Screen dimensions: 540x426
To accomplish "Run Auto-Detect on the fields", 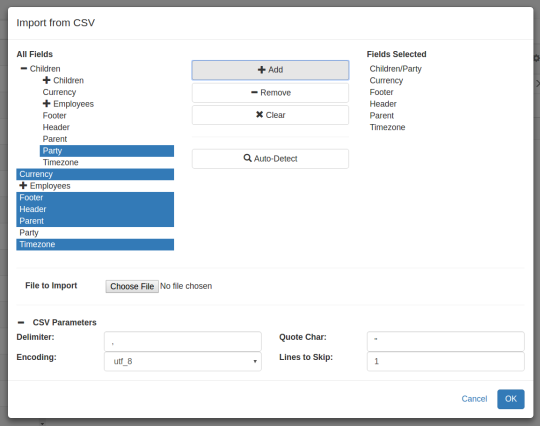I will (x=270, y=159).
